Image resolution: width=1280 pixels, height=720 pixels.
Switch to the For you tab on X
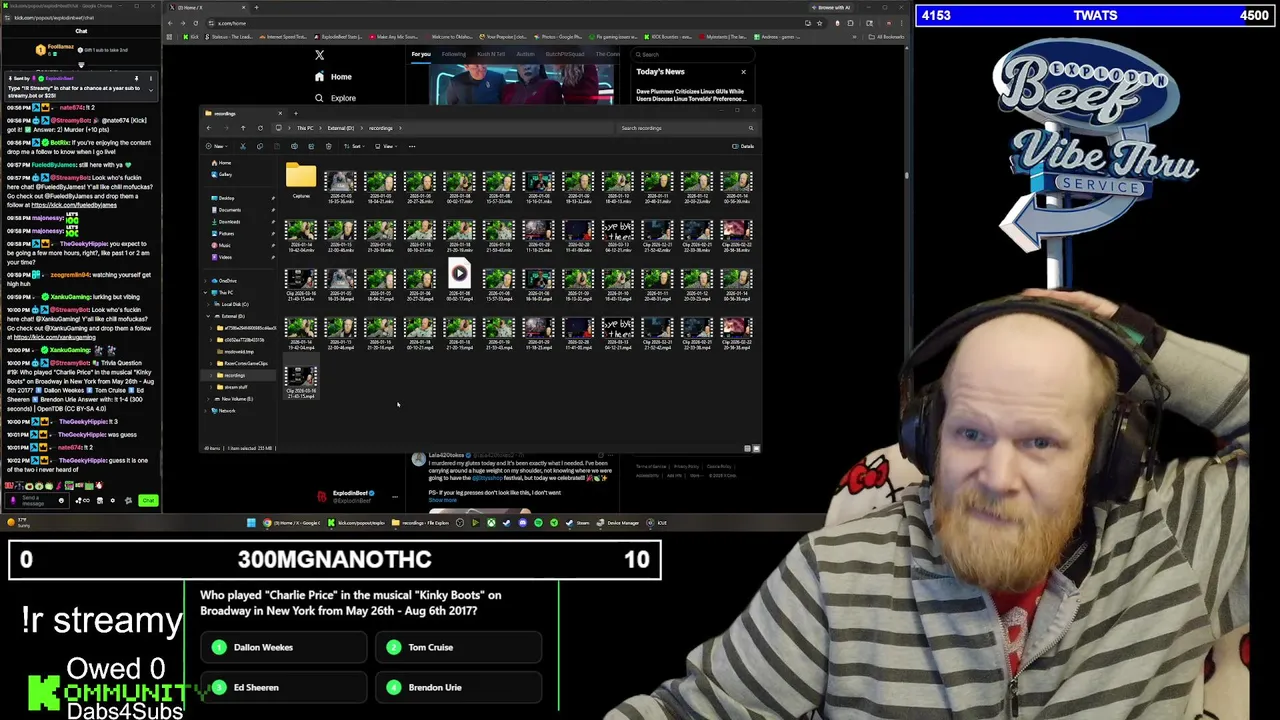pos(421,54)
